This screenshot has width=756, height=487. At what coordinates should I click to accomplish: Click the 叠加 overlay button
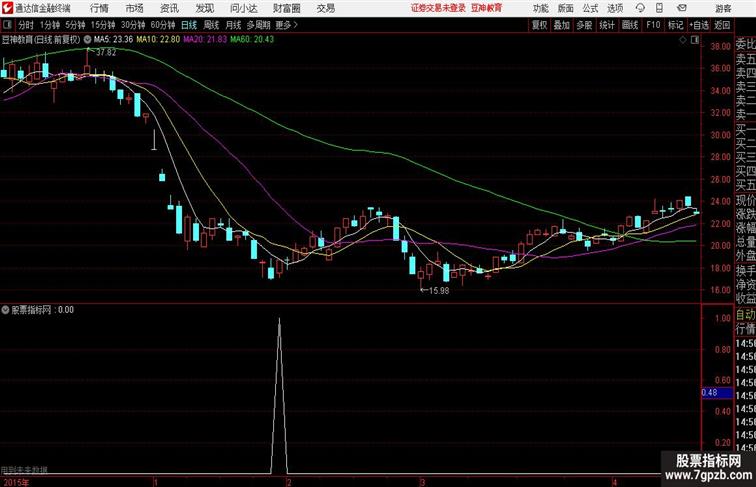[562, 25]
